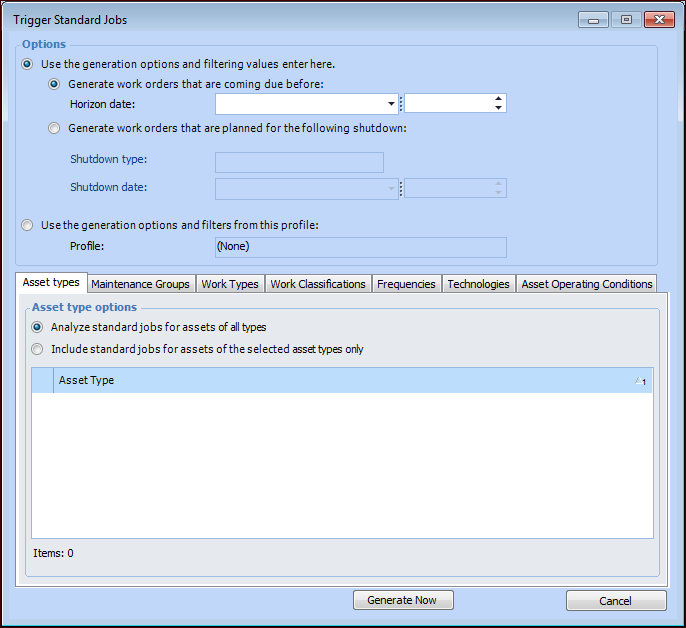Select 'Use the generation options and filtering values' radio

click(x=27, y=64)
